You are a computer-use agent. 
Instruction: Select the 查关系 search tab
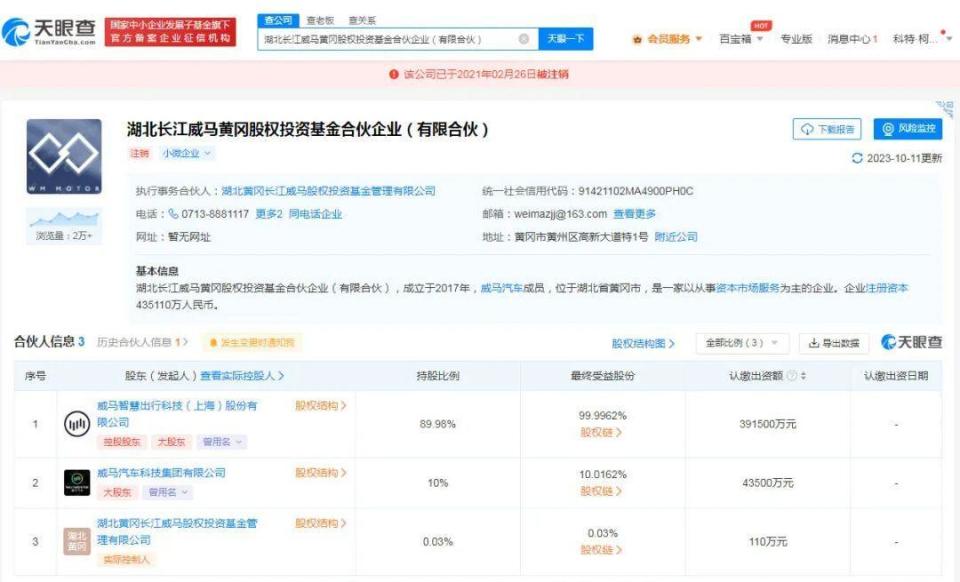pos(362,20)
